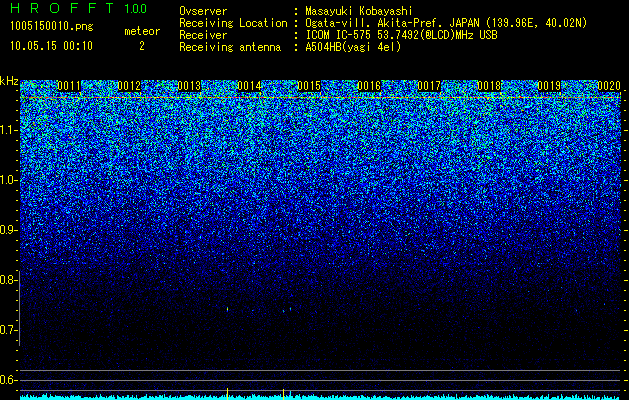Click the 0.8 kHz axis label
The height and width of the screenshot is (400, 629).
pos(8,280)
